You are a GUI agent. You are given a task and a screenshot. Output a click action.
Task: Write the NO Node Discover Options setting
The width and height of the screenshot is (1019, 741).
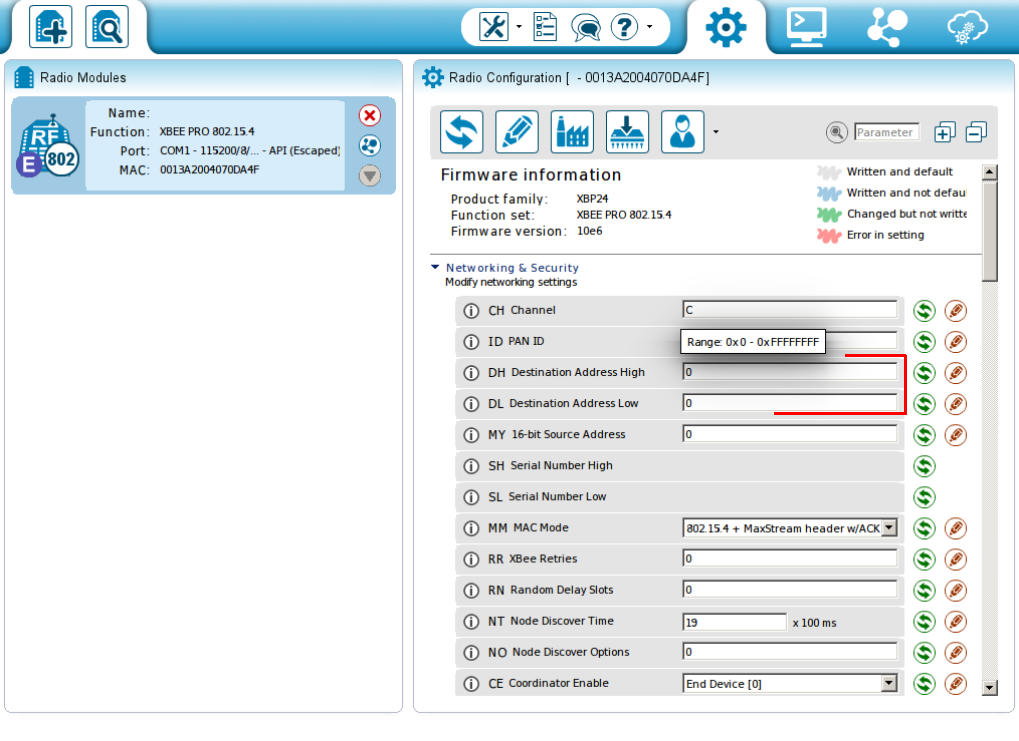coord(955,653)
